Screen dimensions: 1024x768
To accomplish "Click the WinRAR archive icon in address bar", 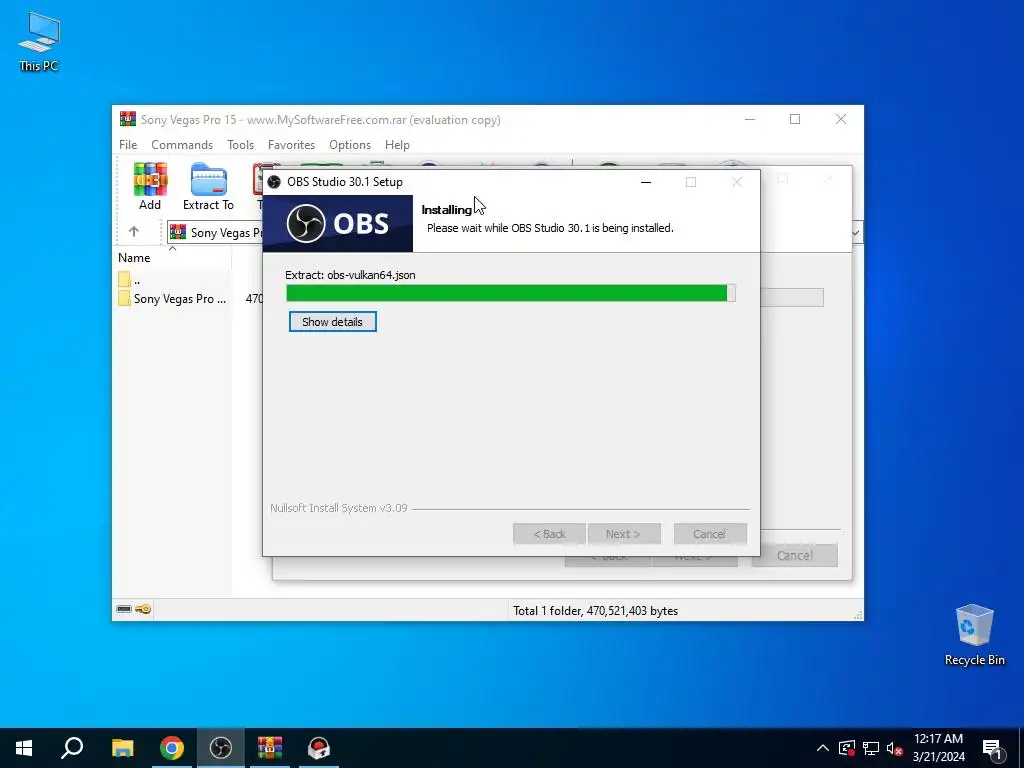I will point(178,232).
